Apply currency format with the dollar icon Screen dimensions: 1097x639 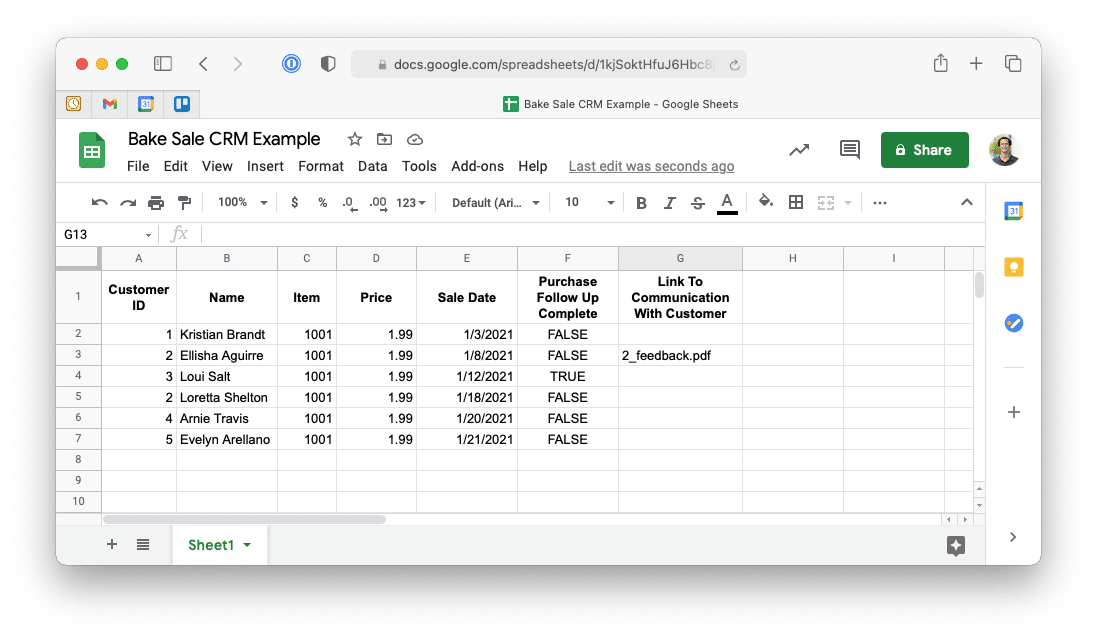pyautogui.click(x=294, y=202)
